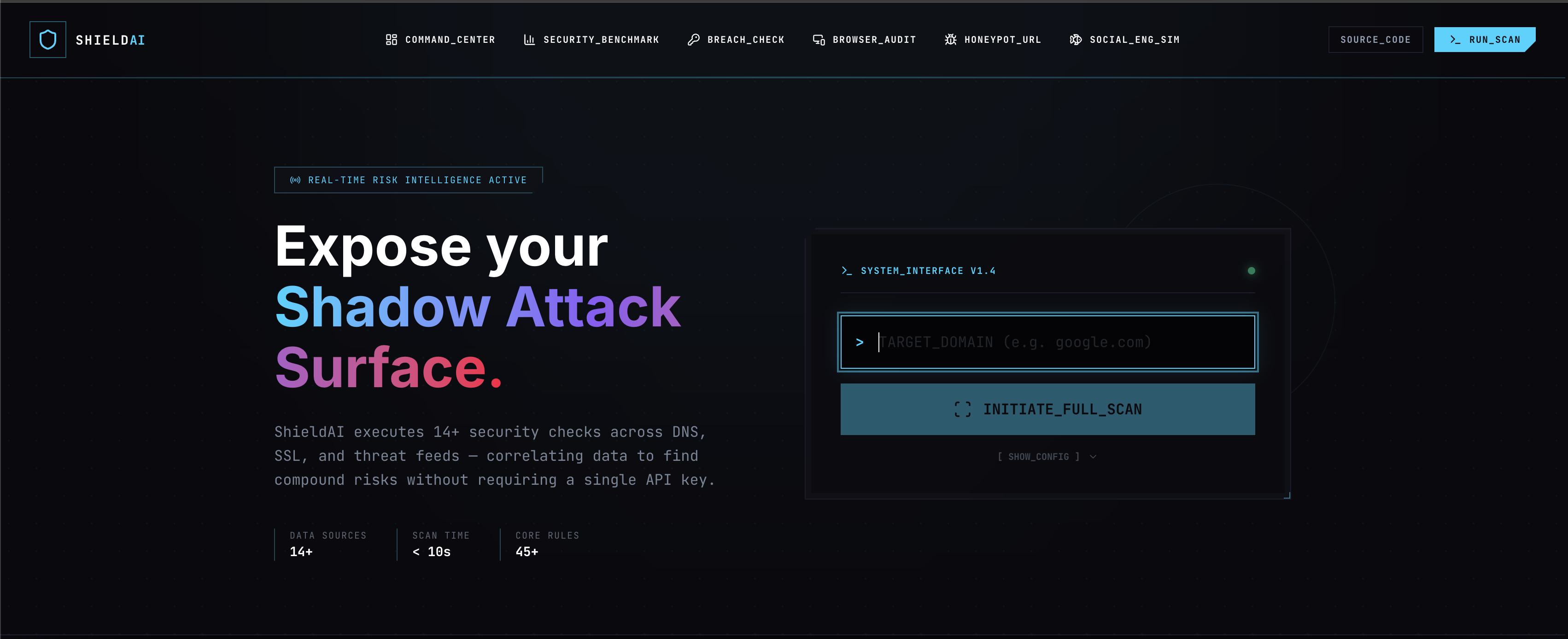
Task: Click the Command Center grid icon
Action: point(392,40)
